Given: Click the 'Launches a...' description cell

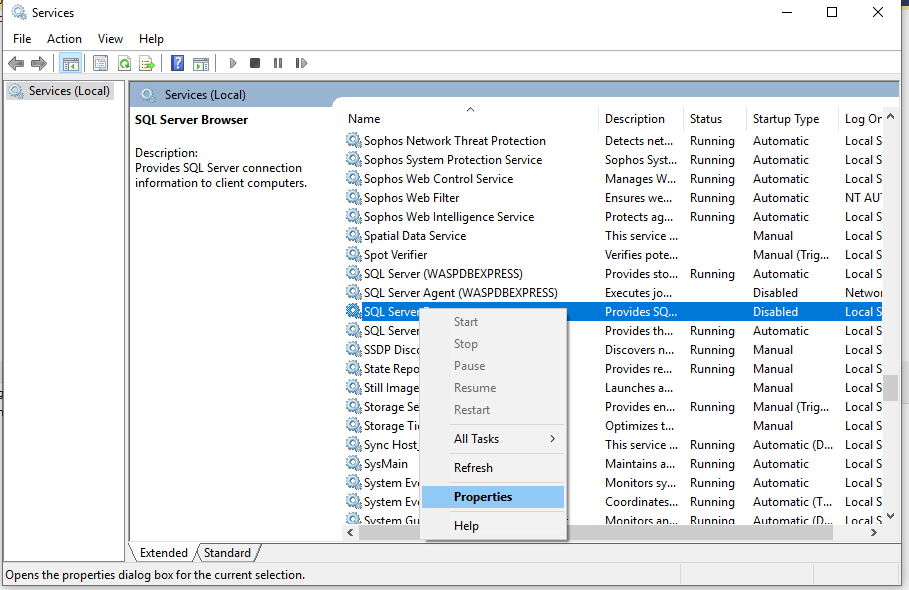Looking at the screenshot, I should [639, 388].
